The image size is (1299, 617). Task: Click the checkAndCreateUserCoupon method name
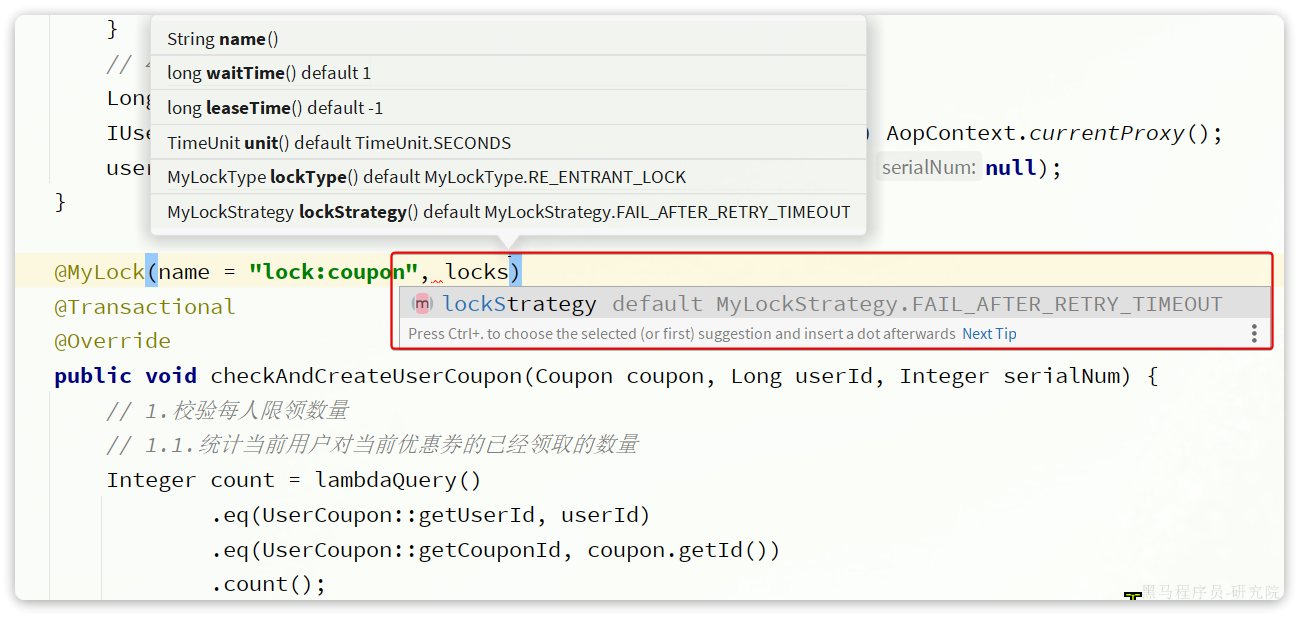366,376
